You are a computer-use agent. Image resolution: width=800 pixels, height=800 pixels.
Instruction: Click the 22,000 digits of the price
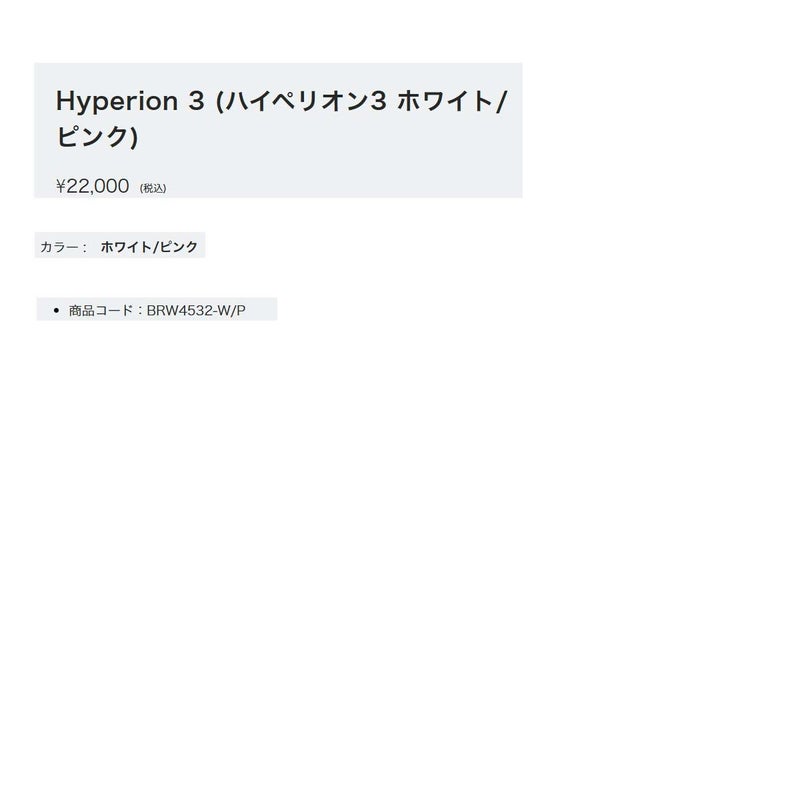point(98,186)
